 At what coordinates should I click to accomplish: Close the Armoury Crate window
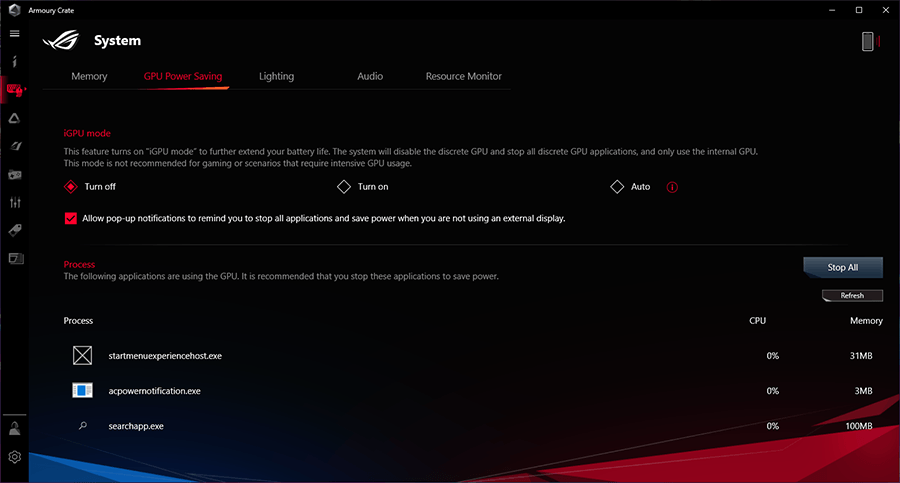tap(886, 10)
